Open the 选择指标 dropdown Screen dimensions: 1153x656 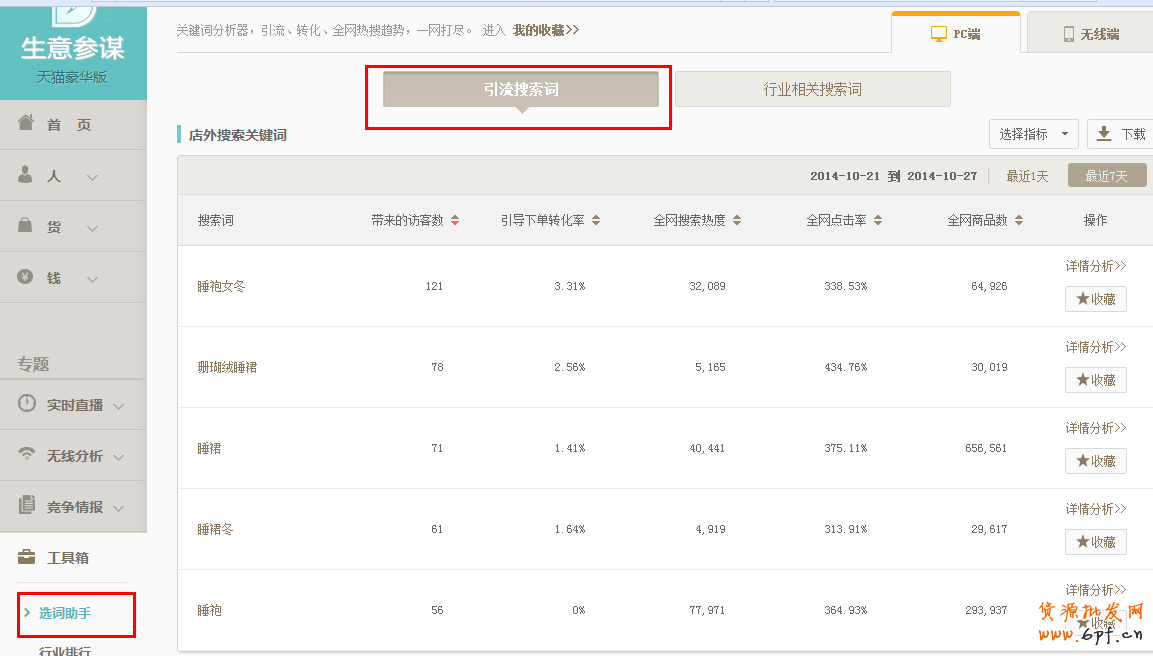tap(1033, 134)
